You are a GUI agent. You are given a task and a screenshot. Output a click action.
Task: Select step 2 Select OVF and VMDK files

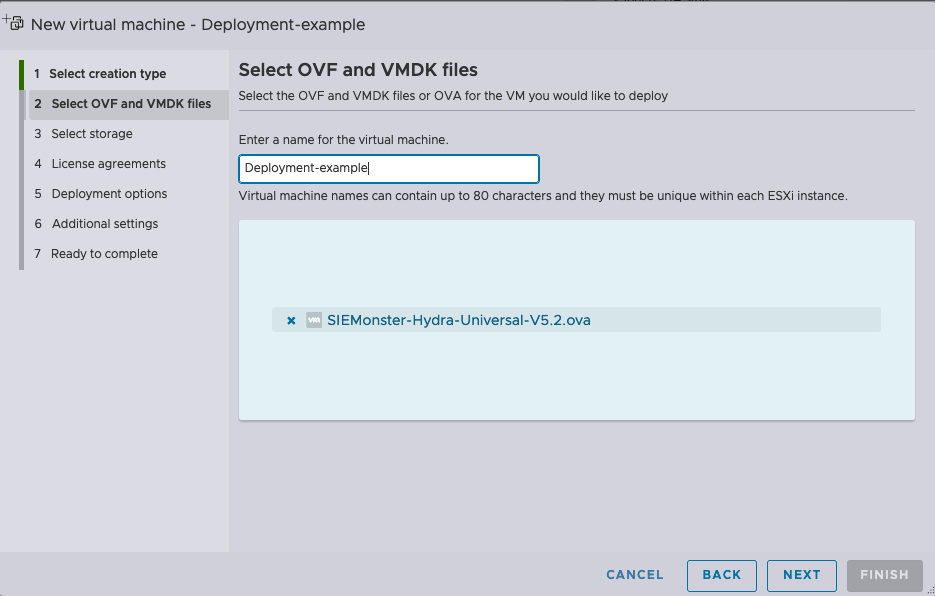[131, 104]
